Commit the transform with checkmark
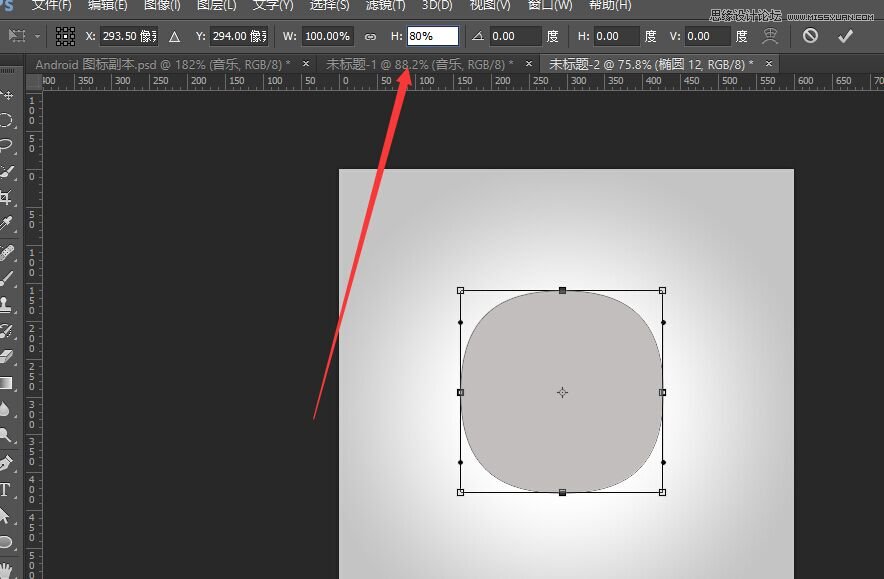884x579 pixels. click(x=845, y=36)
